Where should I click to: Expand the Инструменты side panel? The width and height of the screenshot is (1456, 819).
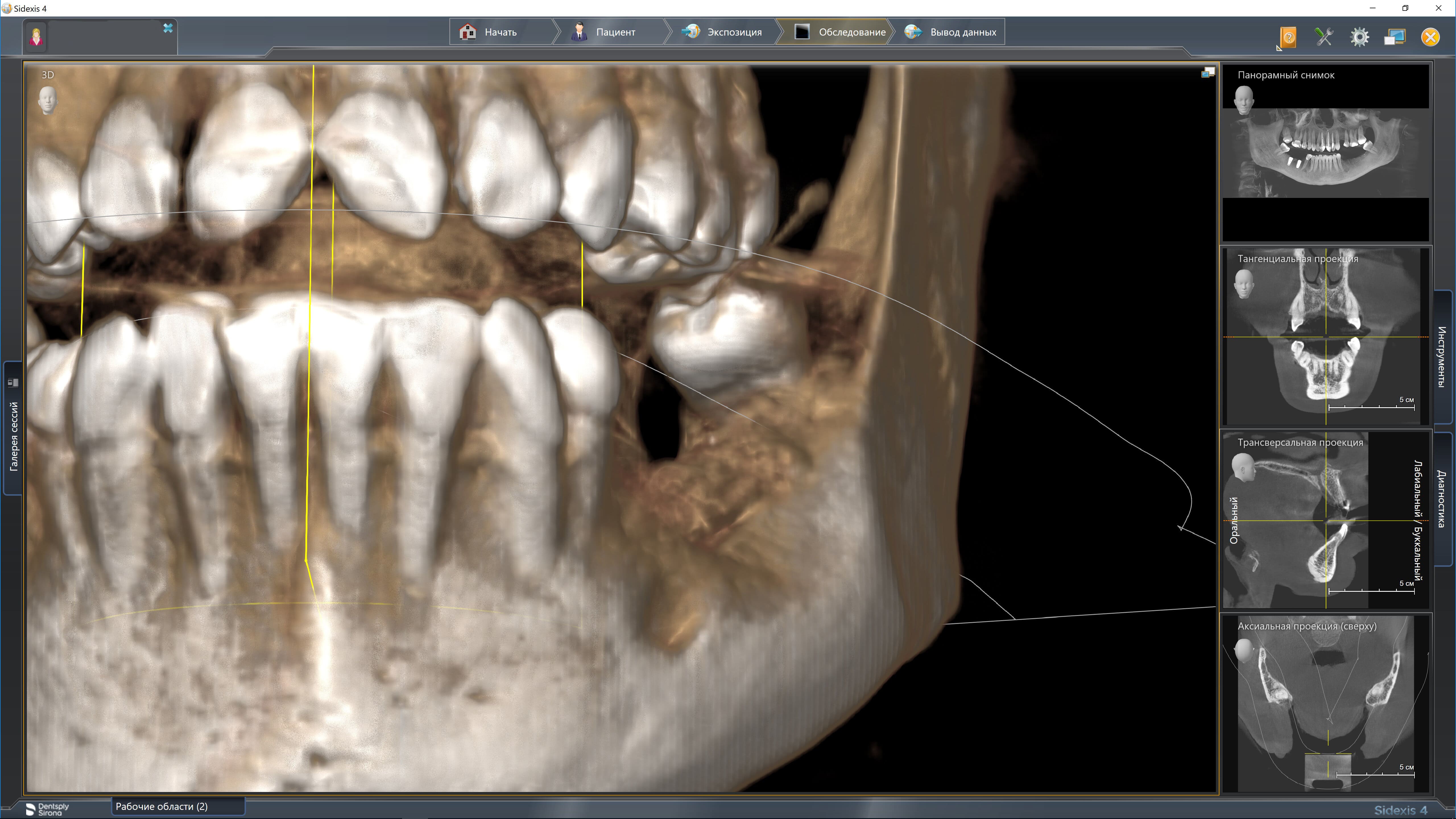tap(1442, 357)
